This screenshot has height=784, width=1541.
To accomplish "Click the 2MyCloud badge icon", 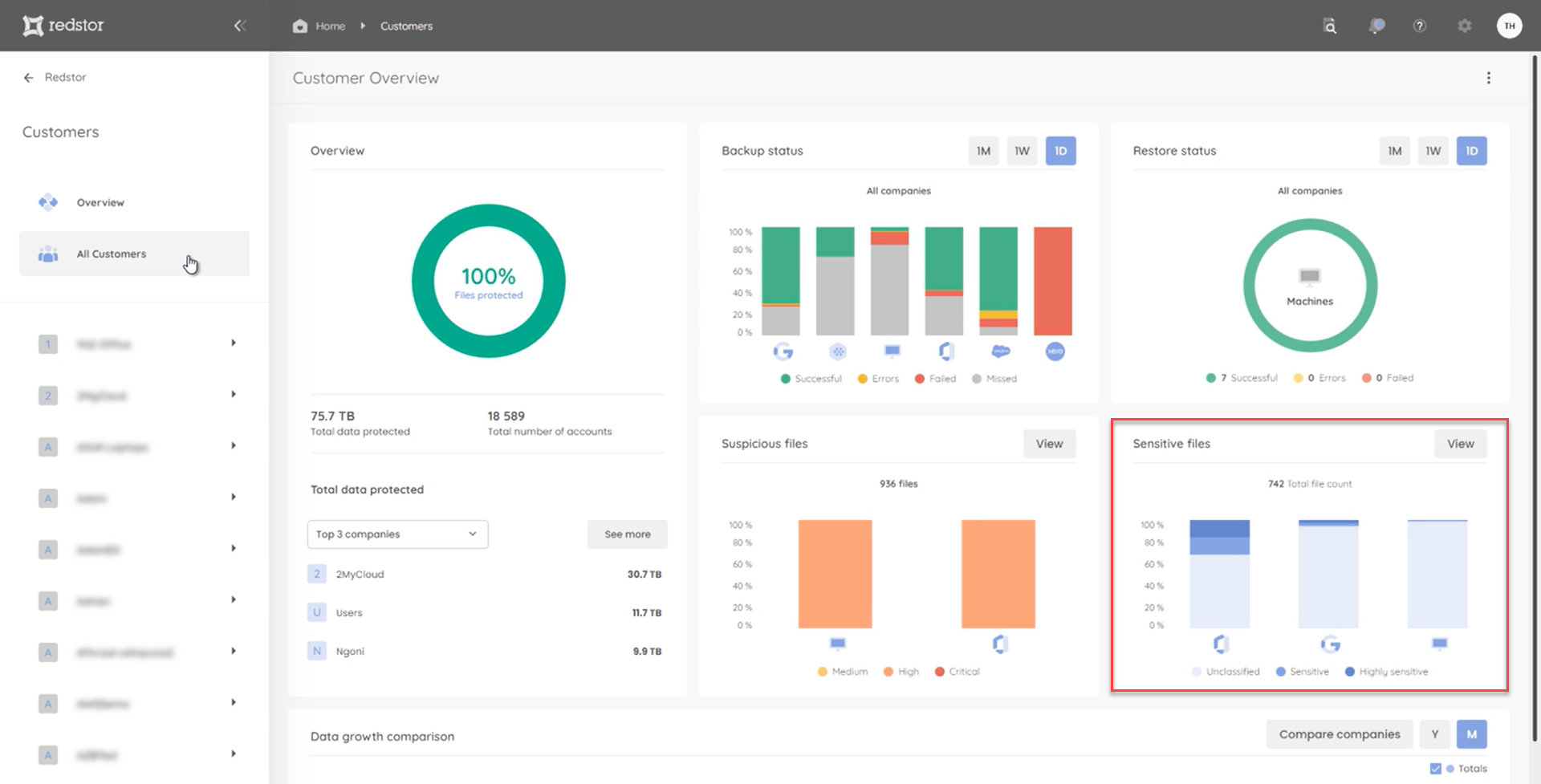I will tap(317, 574).
